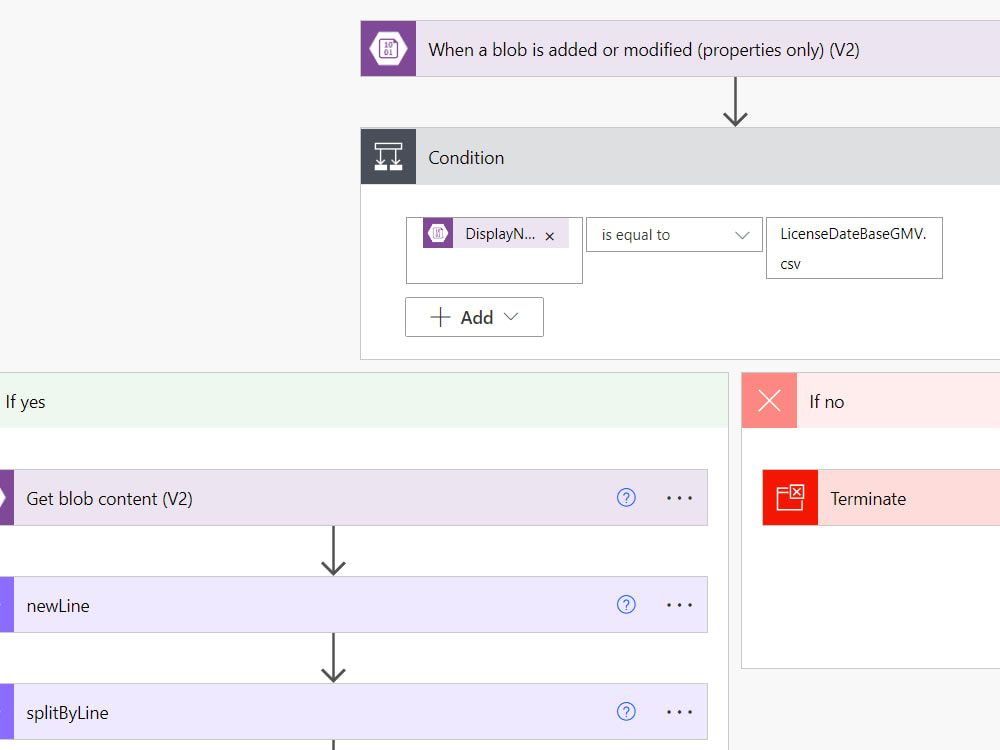Open the Terminate action card
The image size is (1000, 750).
point(900,498)
